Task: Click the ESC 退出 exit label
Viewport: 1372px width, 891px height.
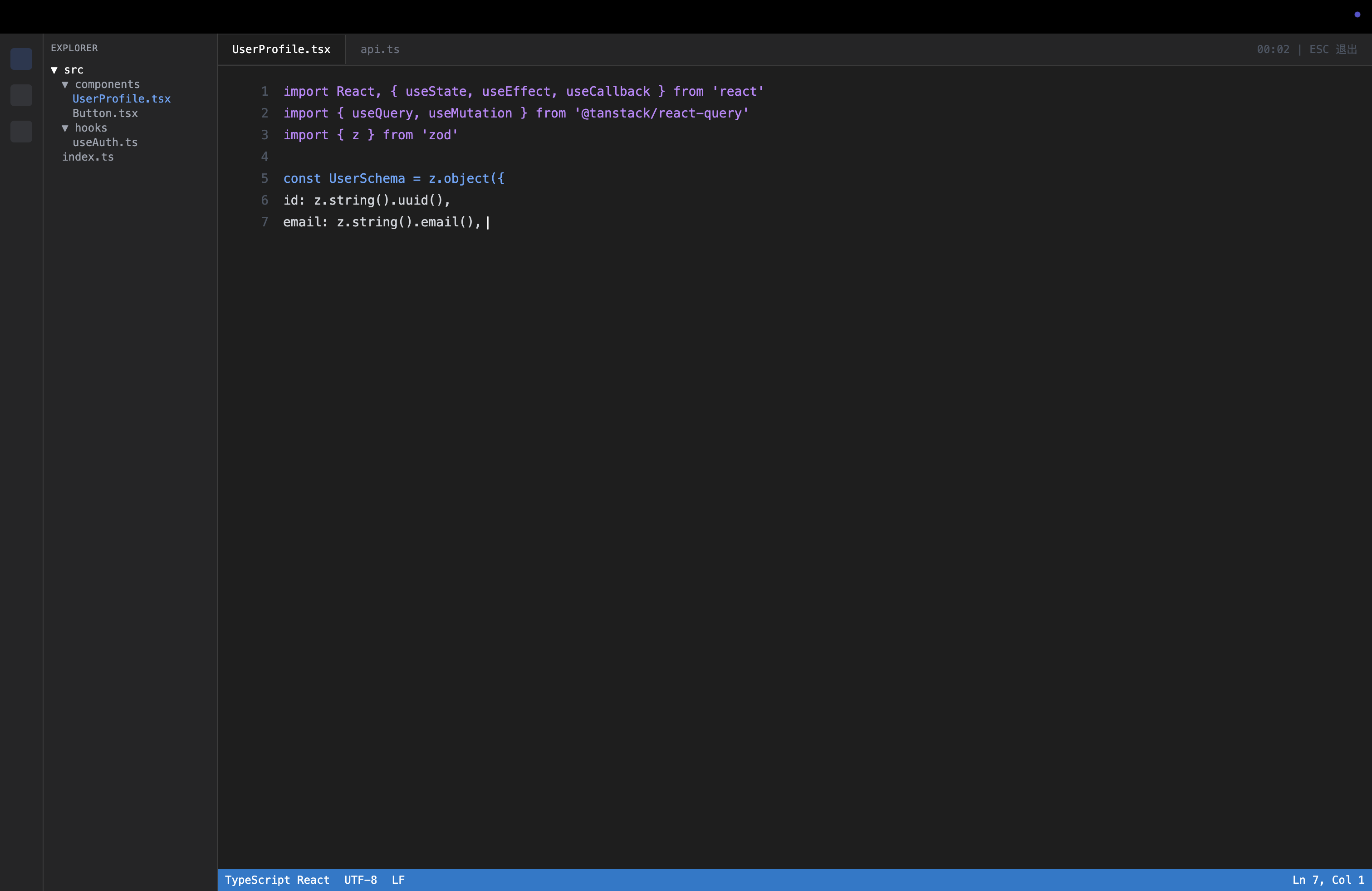Action: [x=1333, y=49]
